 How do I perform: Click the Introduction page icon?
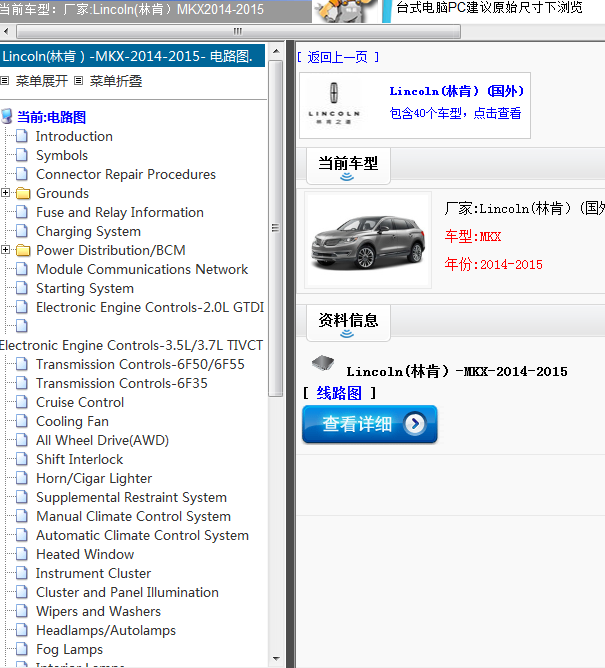pos(22,136)
